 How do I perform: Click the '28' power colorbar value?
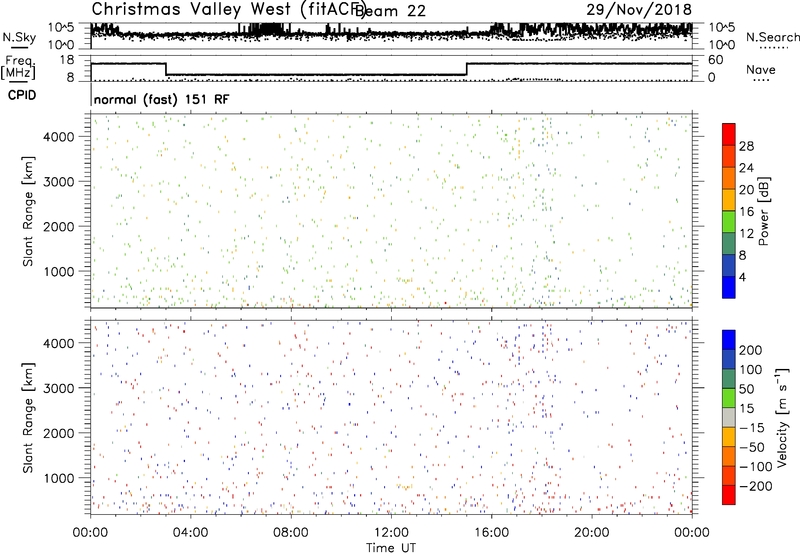click(x=746, y=146)
